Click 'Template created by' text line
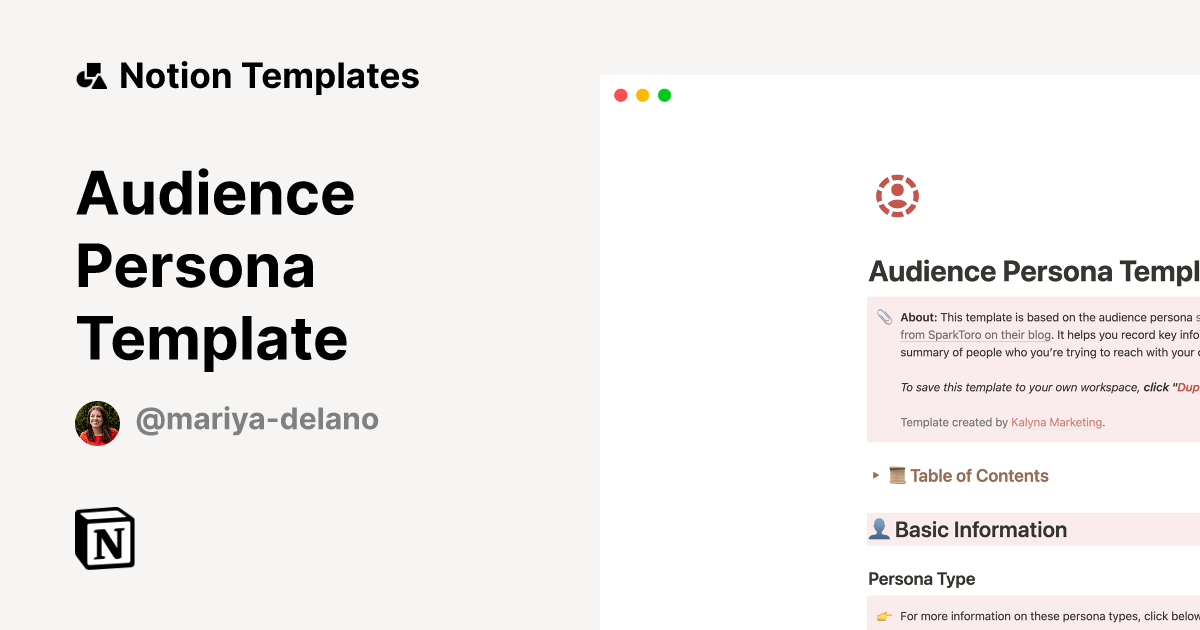 click(954, 422)
